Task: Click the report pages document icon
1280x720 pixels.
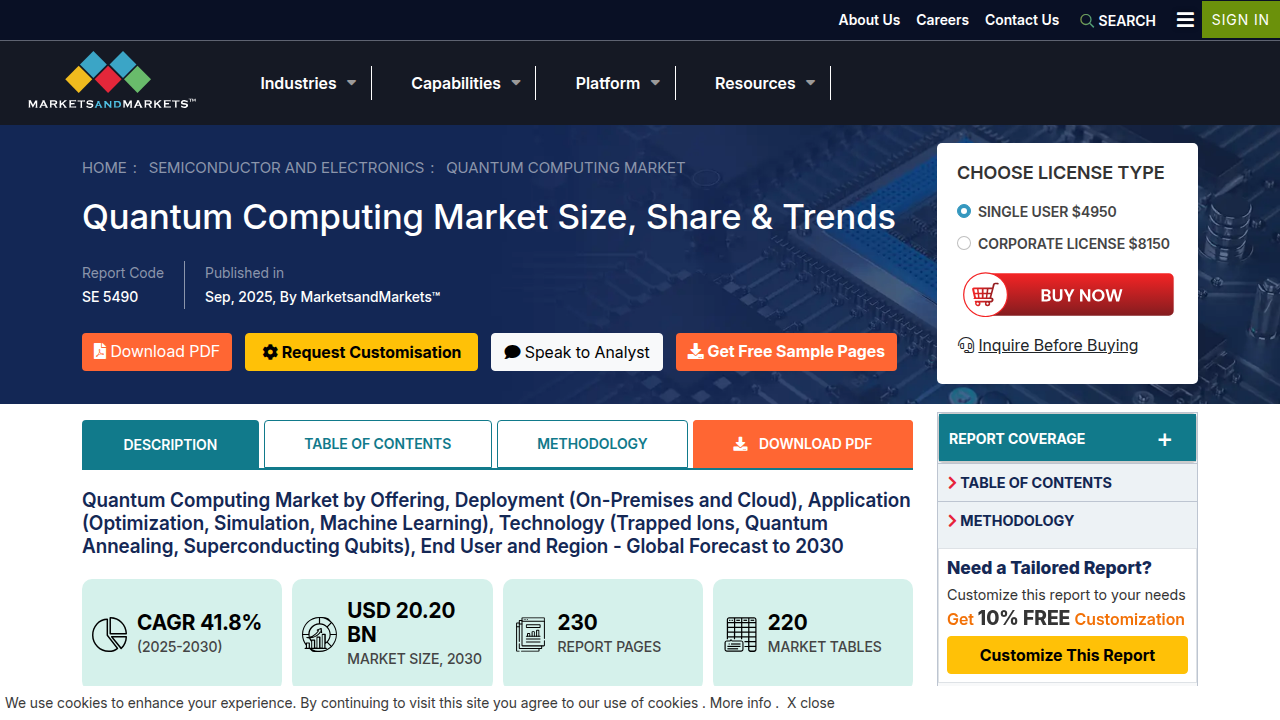Action: [x=531, y=634]
